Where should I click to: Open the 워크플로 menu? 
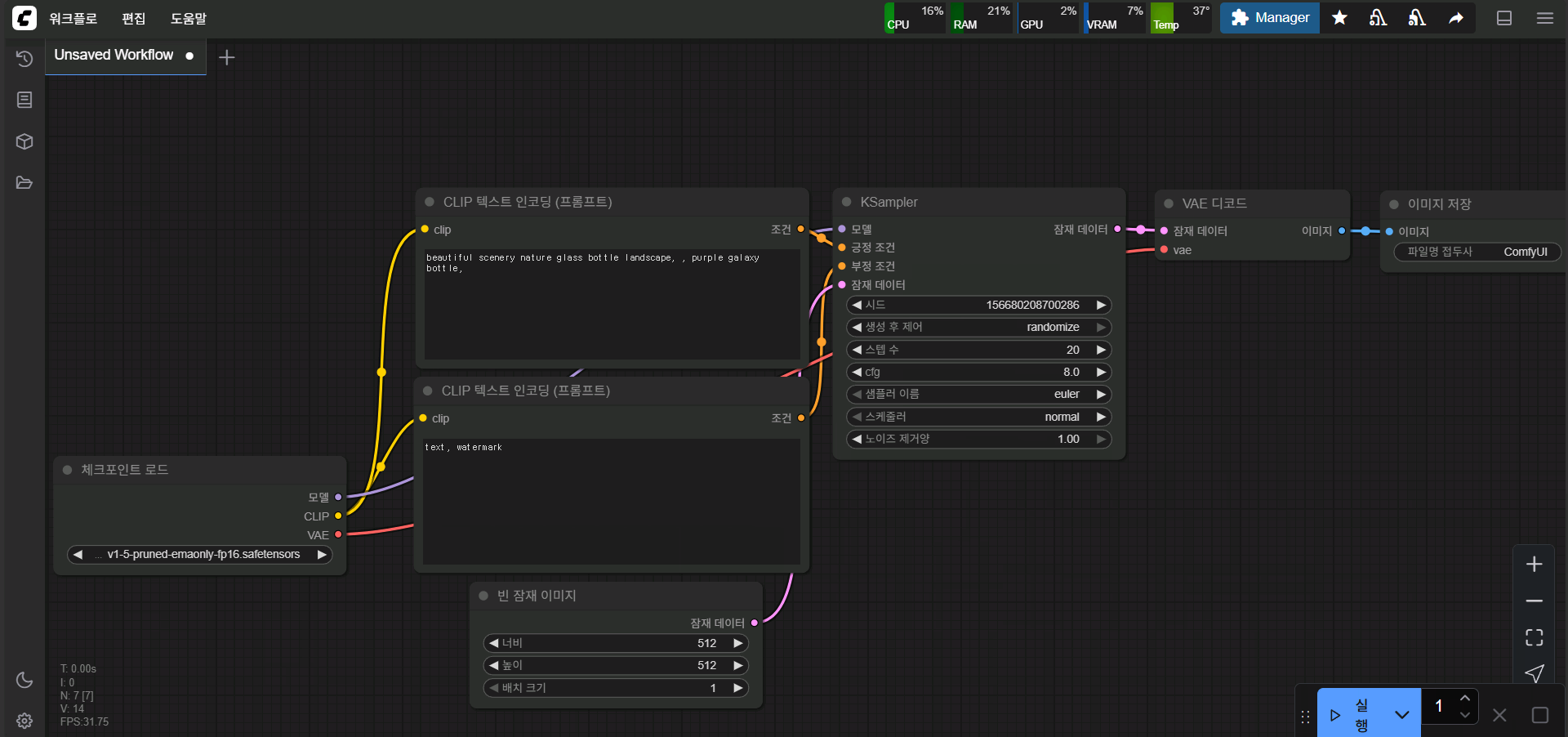tap(73, 18)
